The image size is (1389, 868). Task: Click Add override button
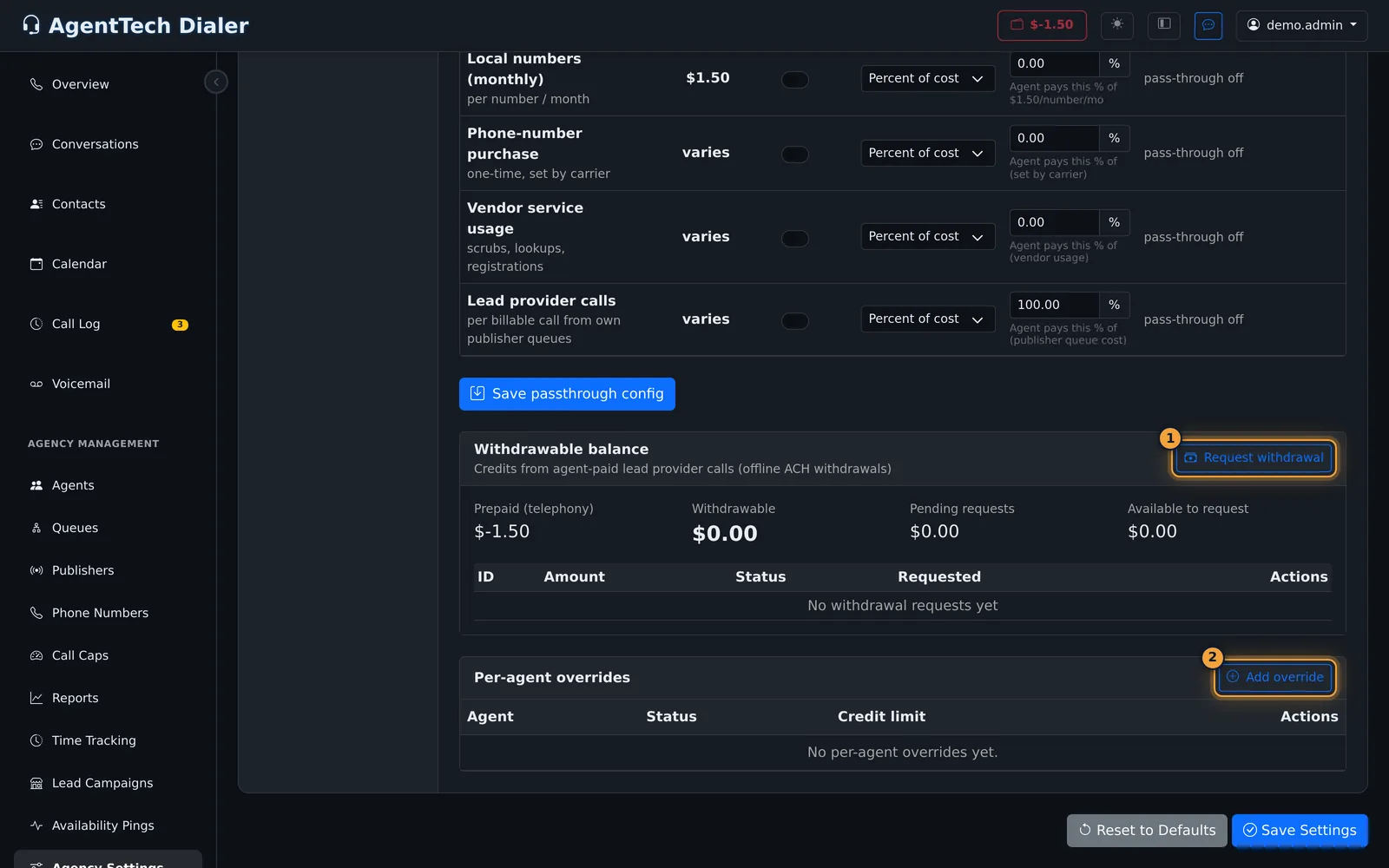tap(1275, 677)
